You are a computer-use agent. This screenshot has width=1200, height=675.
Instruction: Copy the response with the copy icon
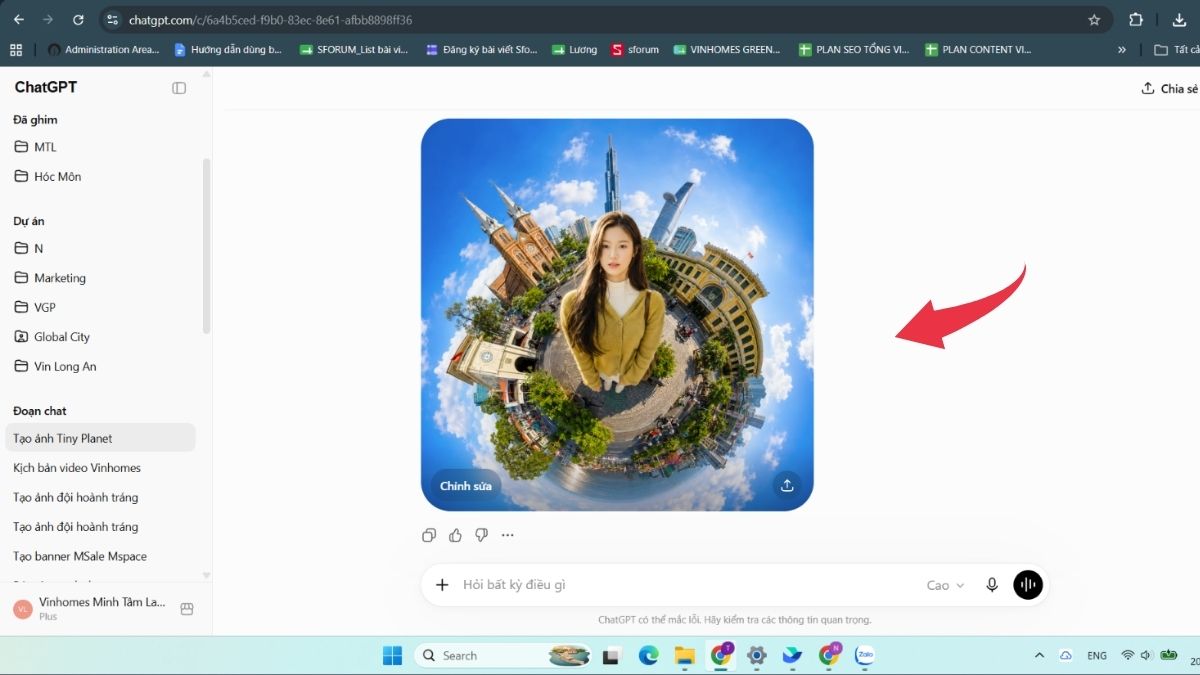pyautogui.click(x=429, y=535)
